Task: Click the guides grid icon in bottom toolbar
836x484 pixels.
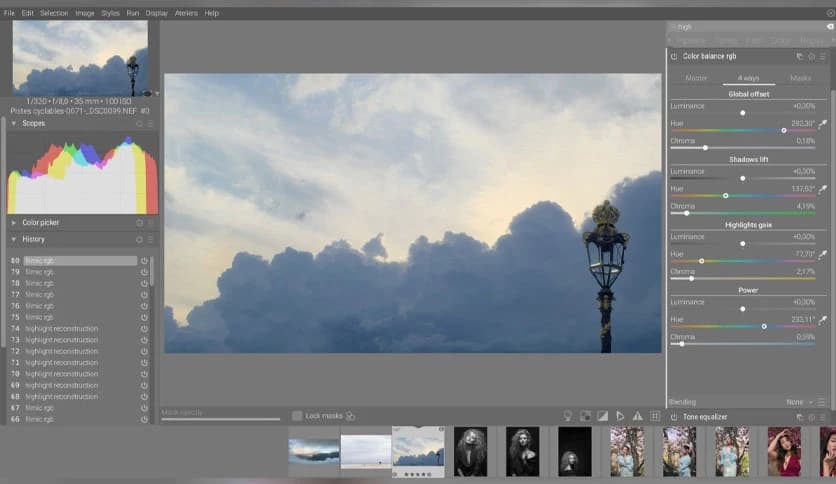Action: click(655, 416)
